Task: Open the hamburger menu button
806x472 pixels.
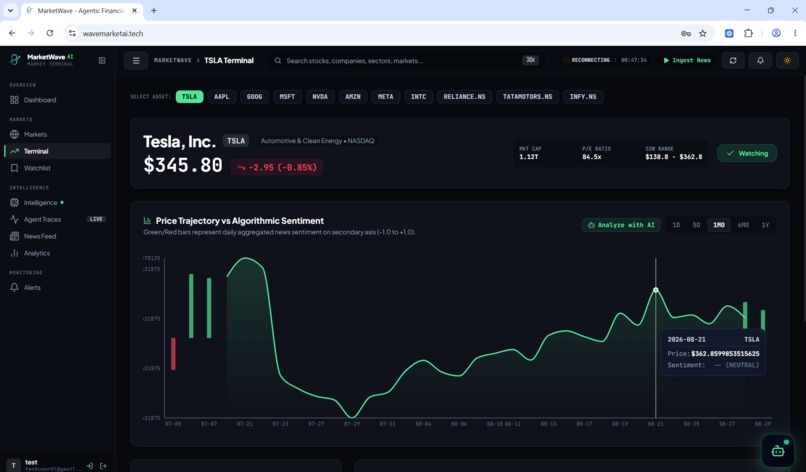Action: coord(136,61)
